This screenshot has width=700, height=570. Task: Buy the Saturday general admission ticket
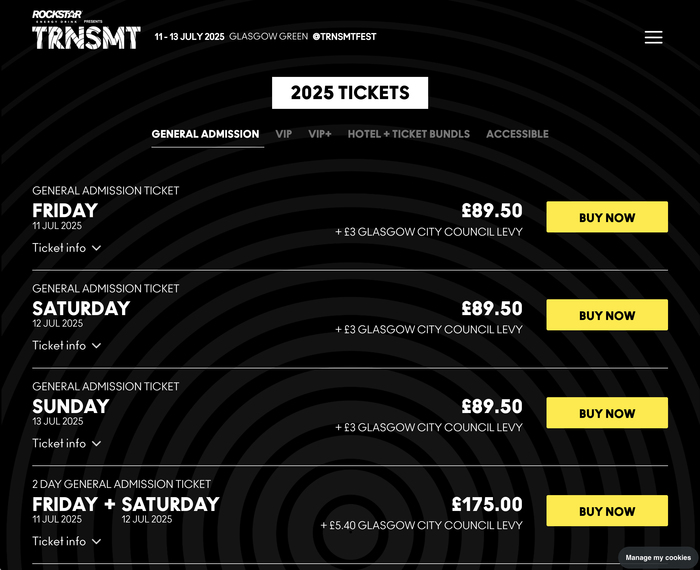606,315
